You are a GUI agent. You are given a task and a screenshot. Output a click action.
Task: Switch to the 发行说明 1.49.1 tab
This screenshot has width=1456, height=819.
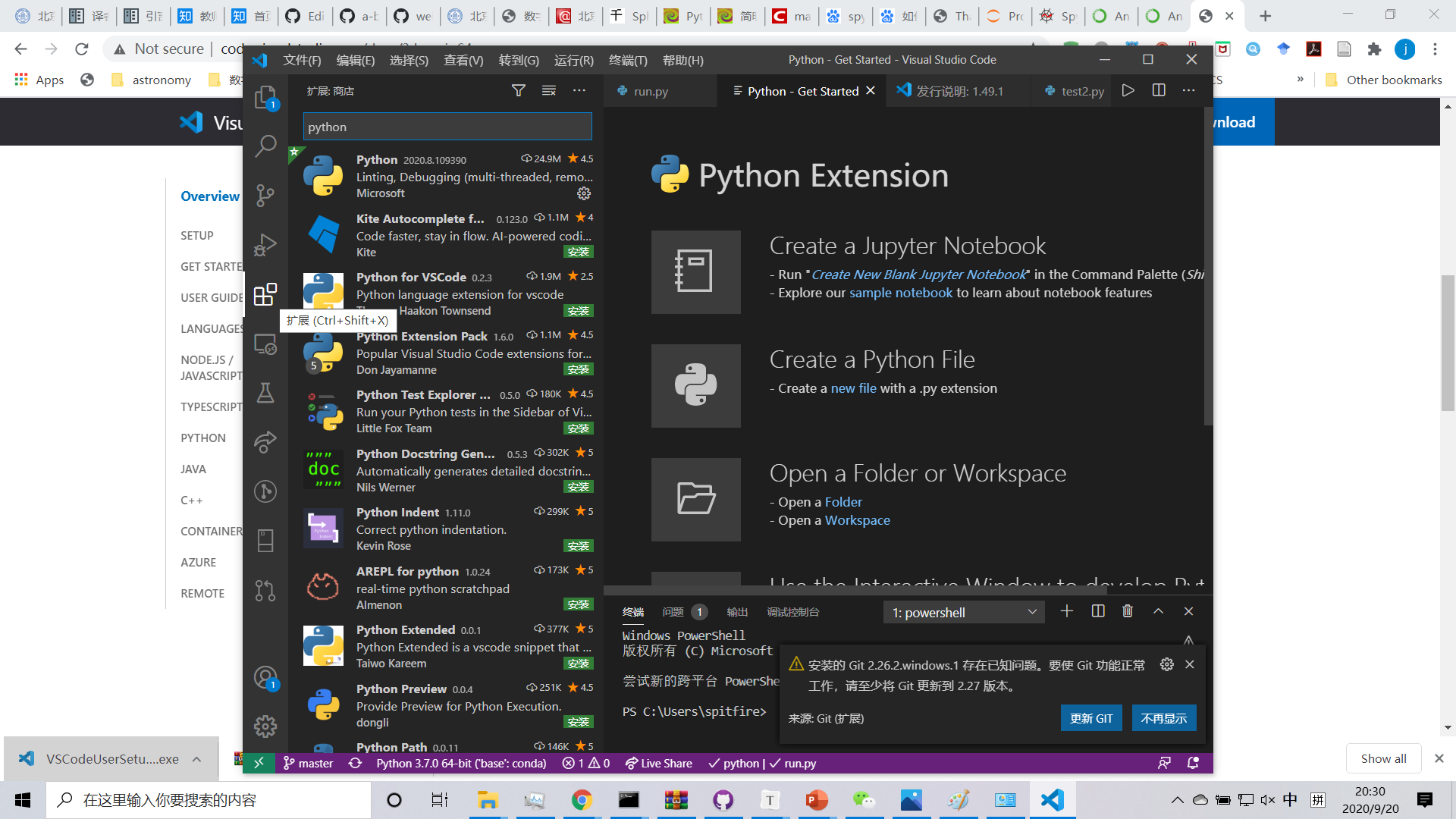pos(959,91)
